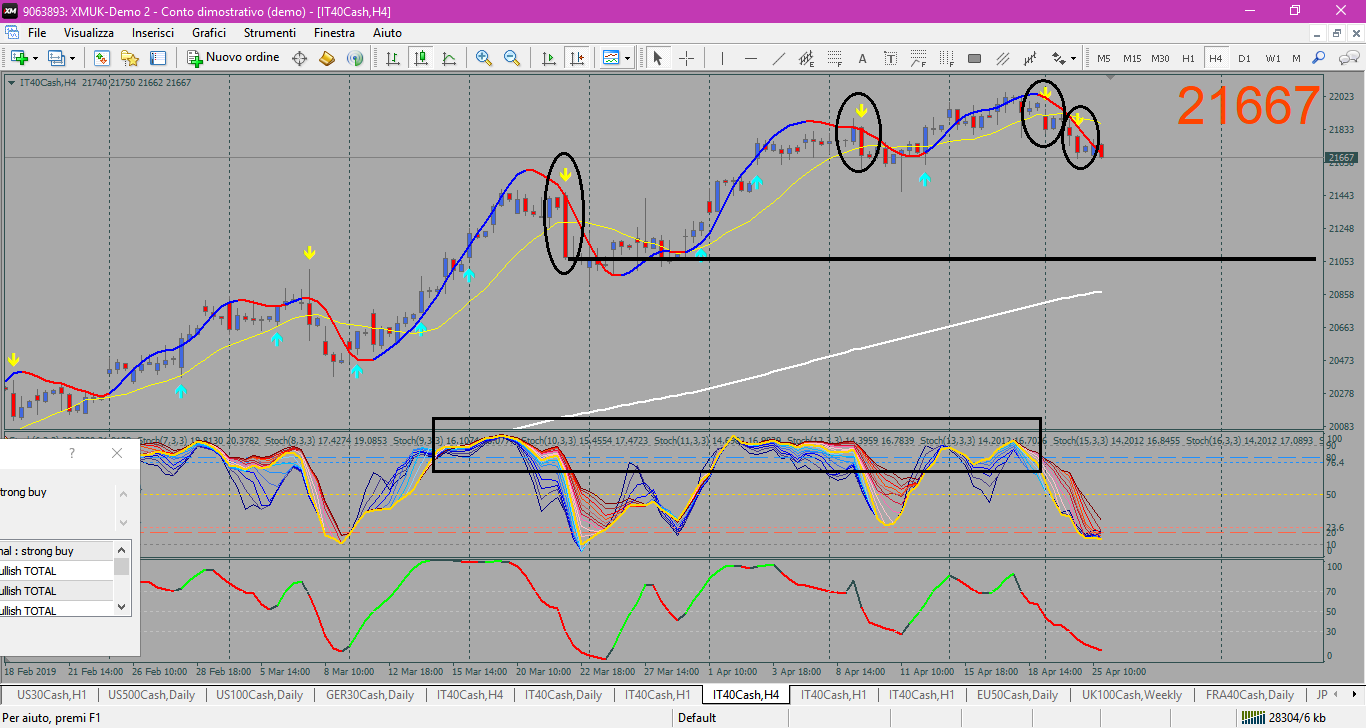The height and width of the screenshot is (728, 1366).
Task: Select the equidistant channel tool
Action: coord(806,58)
